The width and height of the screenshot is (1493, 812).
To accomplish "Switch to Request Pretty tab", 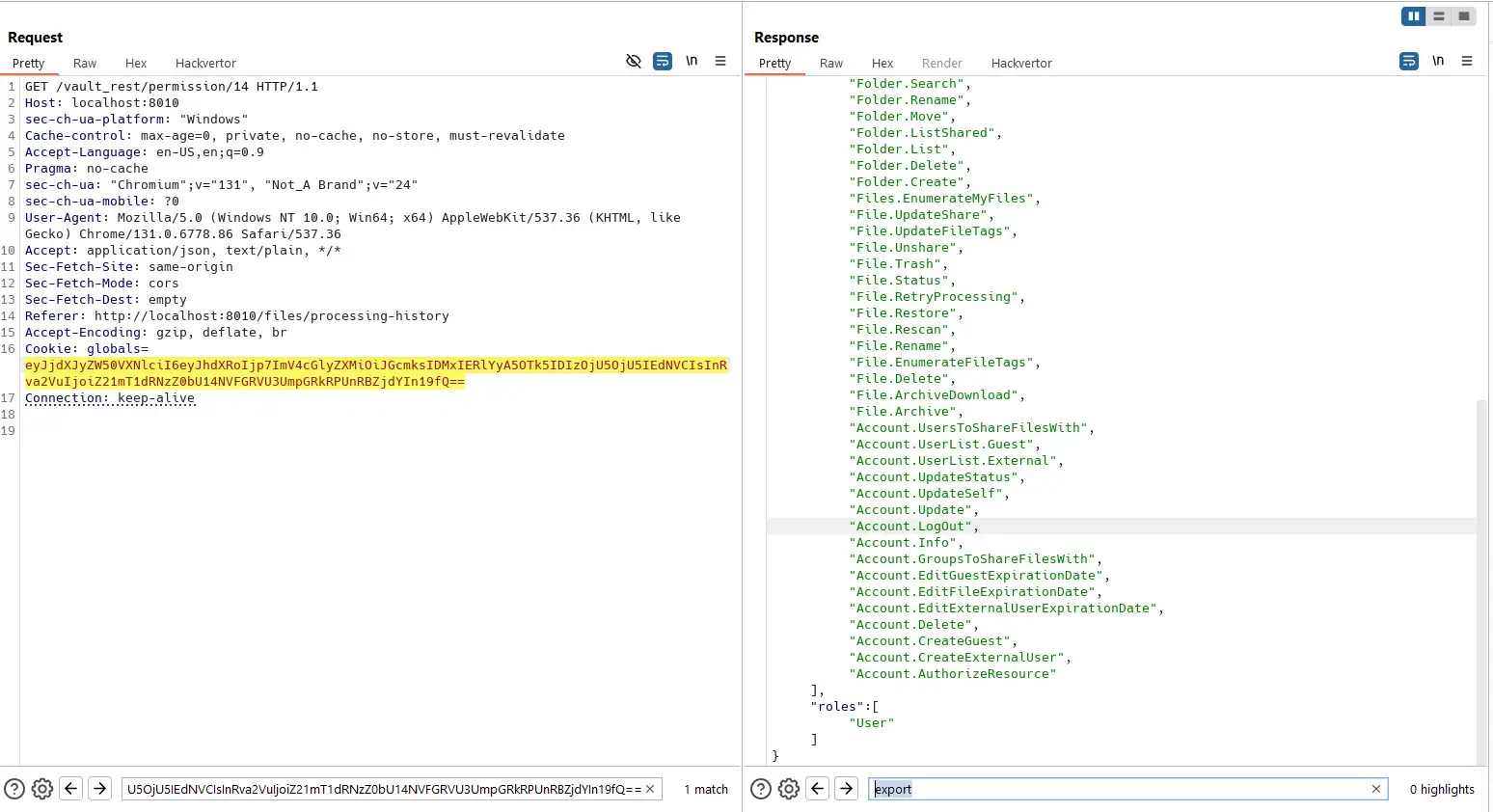I will [29, 64].
